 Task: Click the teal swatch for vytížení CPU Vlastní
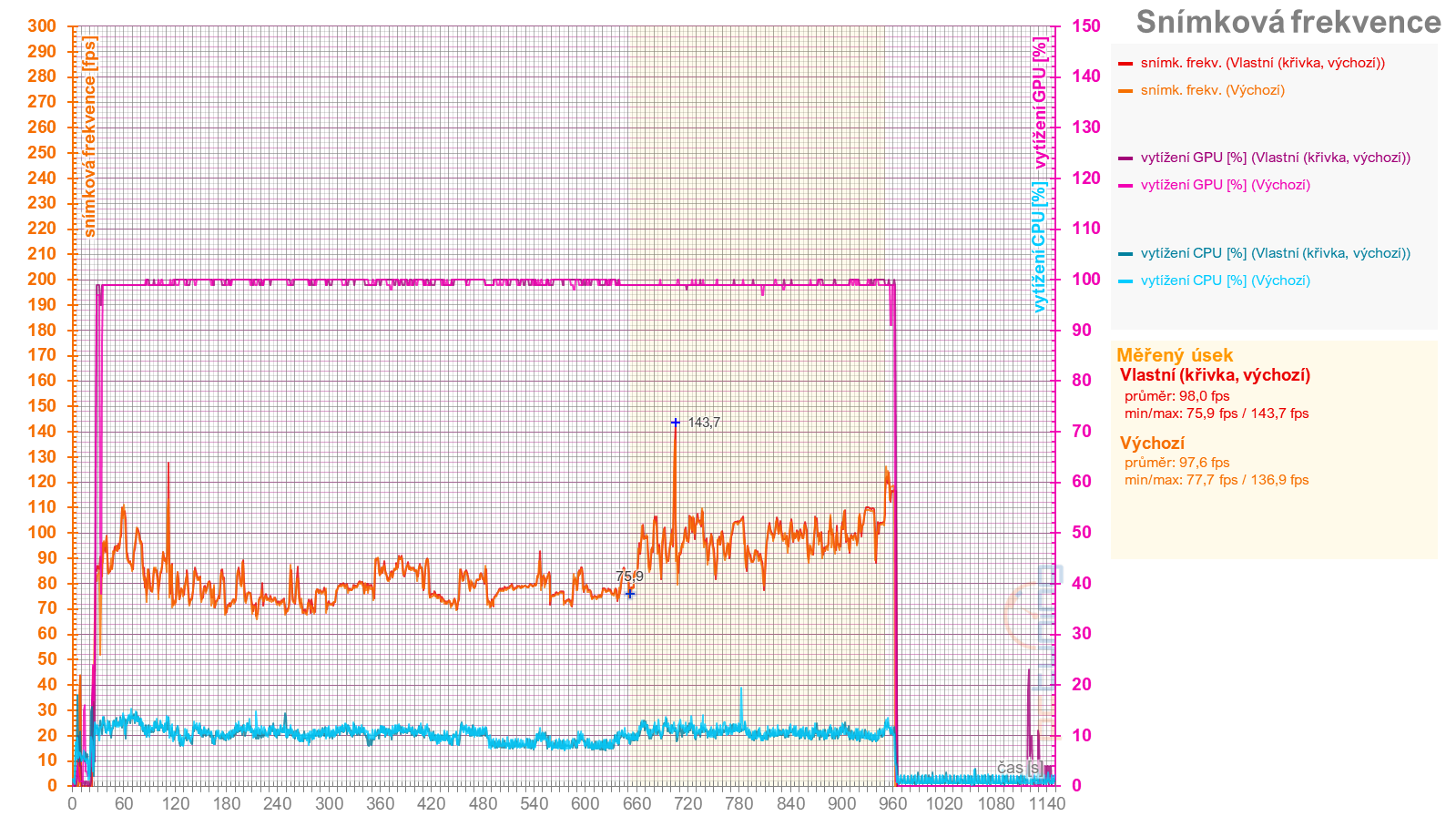tap(1125, 254)
